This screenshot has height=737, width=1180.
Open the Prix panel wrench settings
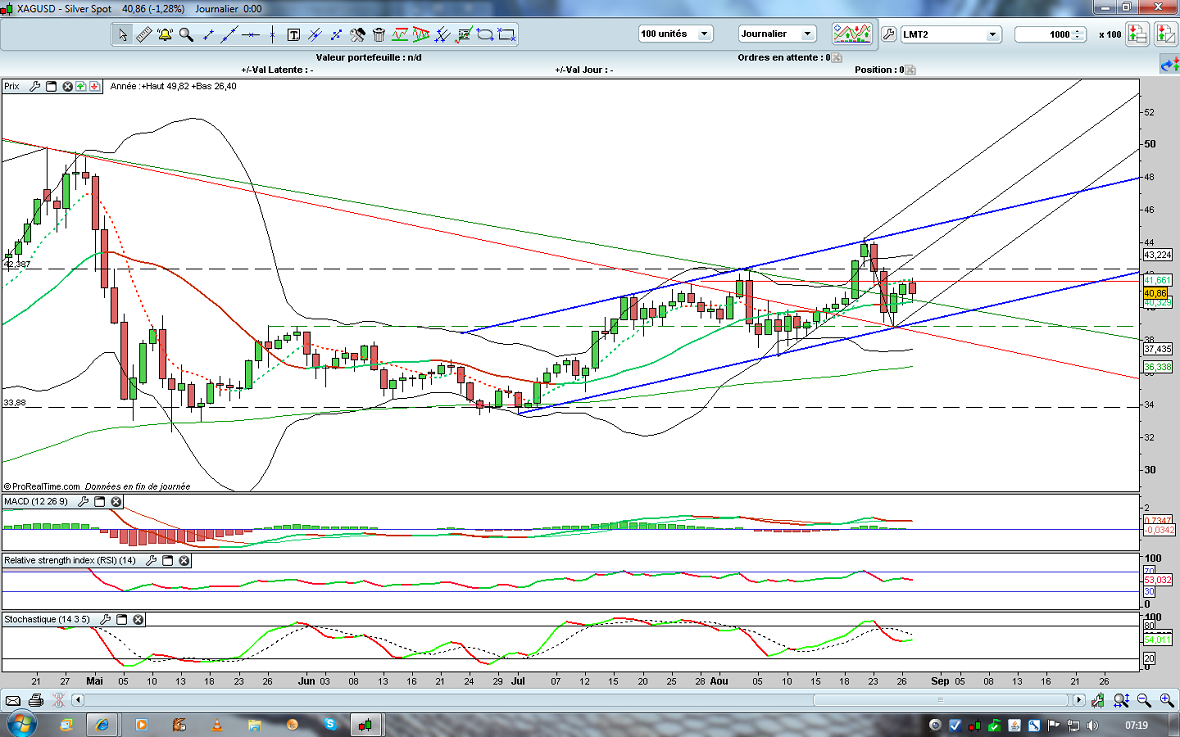(35, 87)
